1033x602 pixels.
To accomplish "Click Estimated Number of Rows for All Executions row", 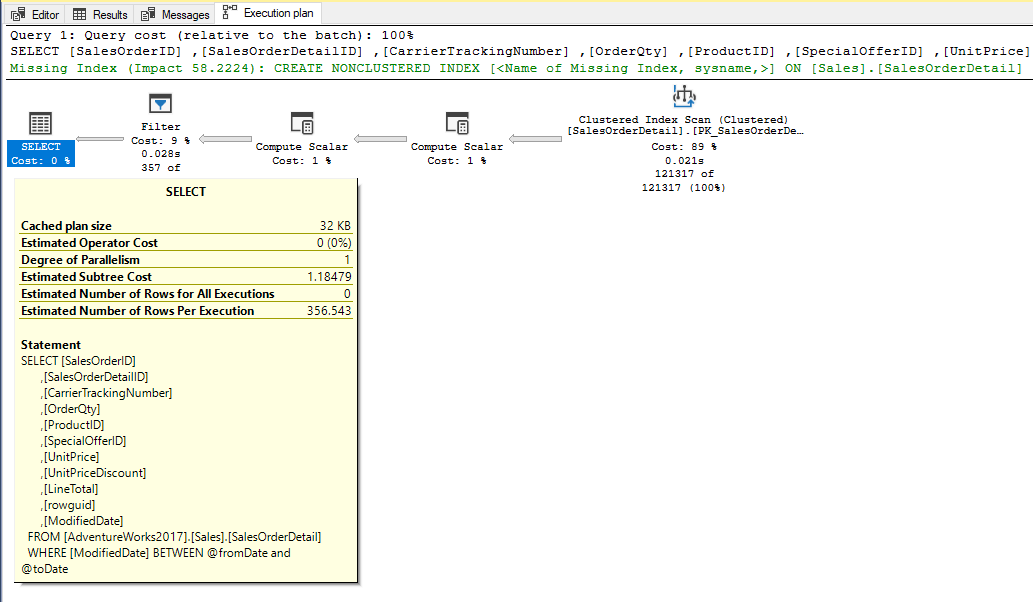I will pos(186,294).
